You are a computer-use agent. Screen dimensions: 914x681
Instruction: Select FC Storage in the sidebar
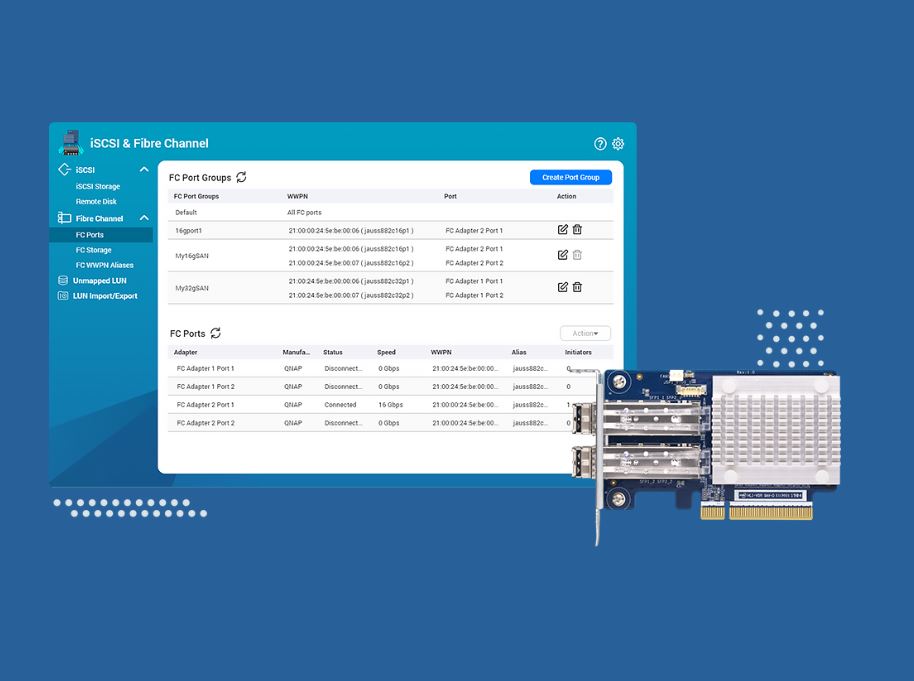[x=94, y=250]
